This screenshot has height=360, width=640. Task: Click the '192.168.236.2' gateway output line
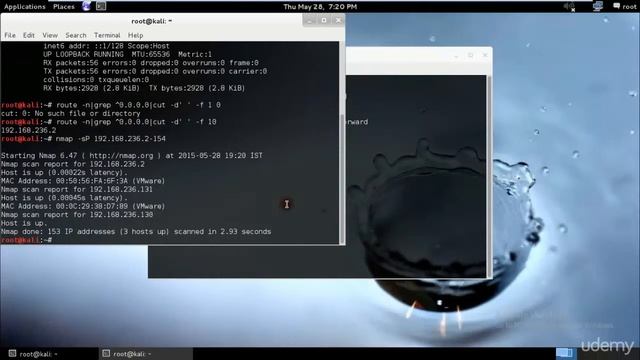[29, 130]
